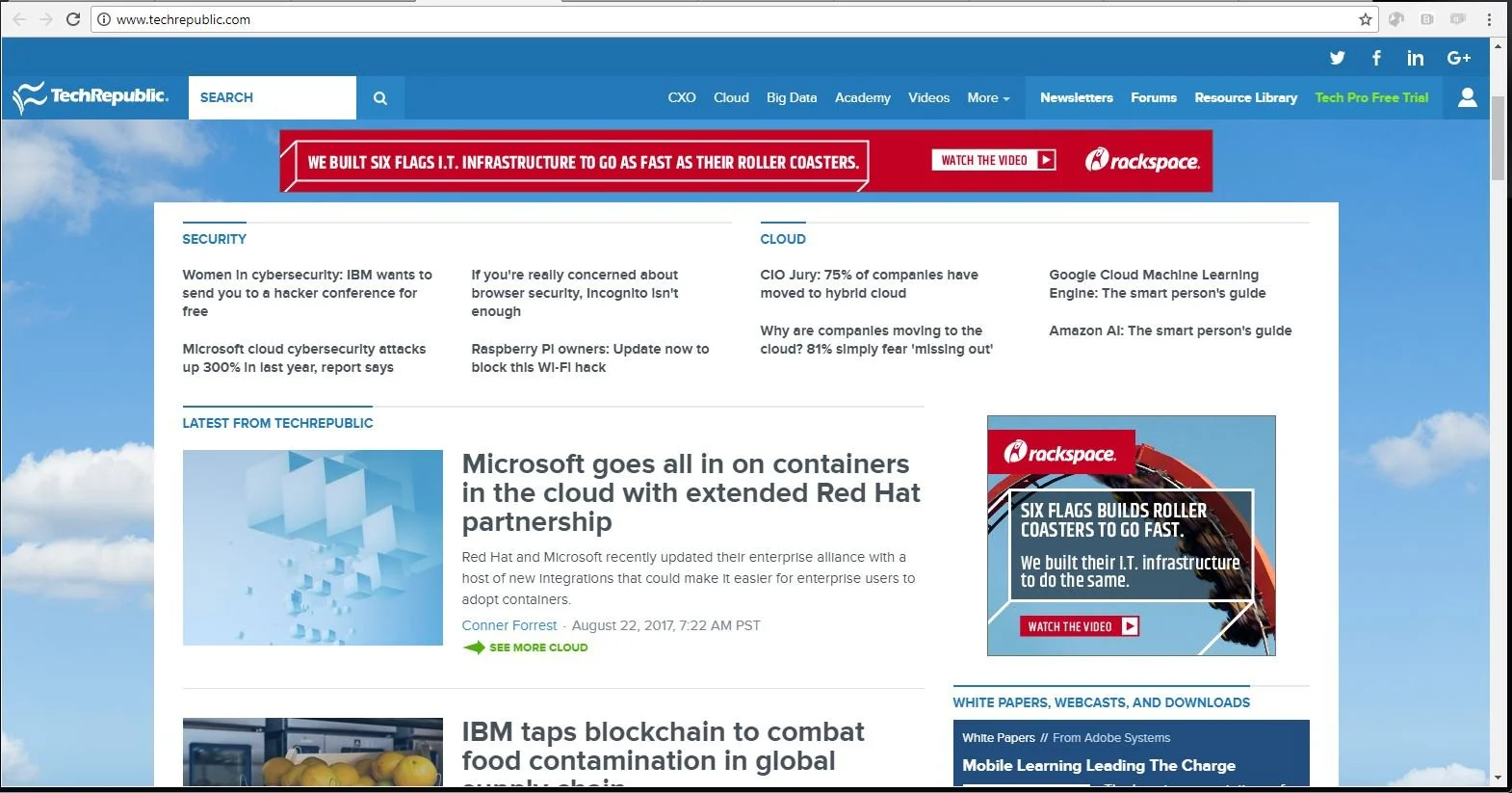Go forward with the browser forward arrow
Screen dimensions: 1512x793
(x=45, y=19)
